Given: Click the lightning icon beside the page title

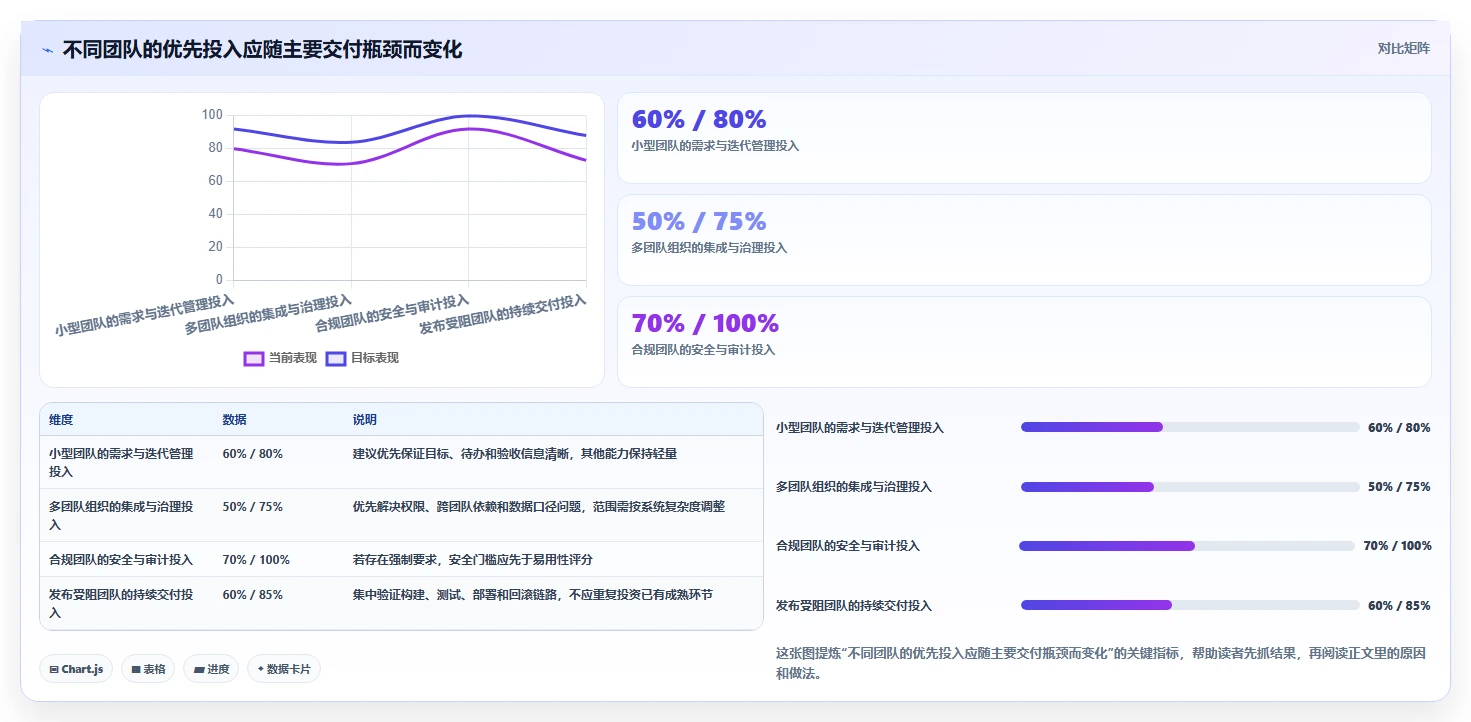Looking at the screenshot, I should (x=48, y=50).
